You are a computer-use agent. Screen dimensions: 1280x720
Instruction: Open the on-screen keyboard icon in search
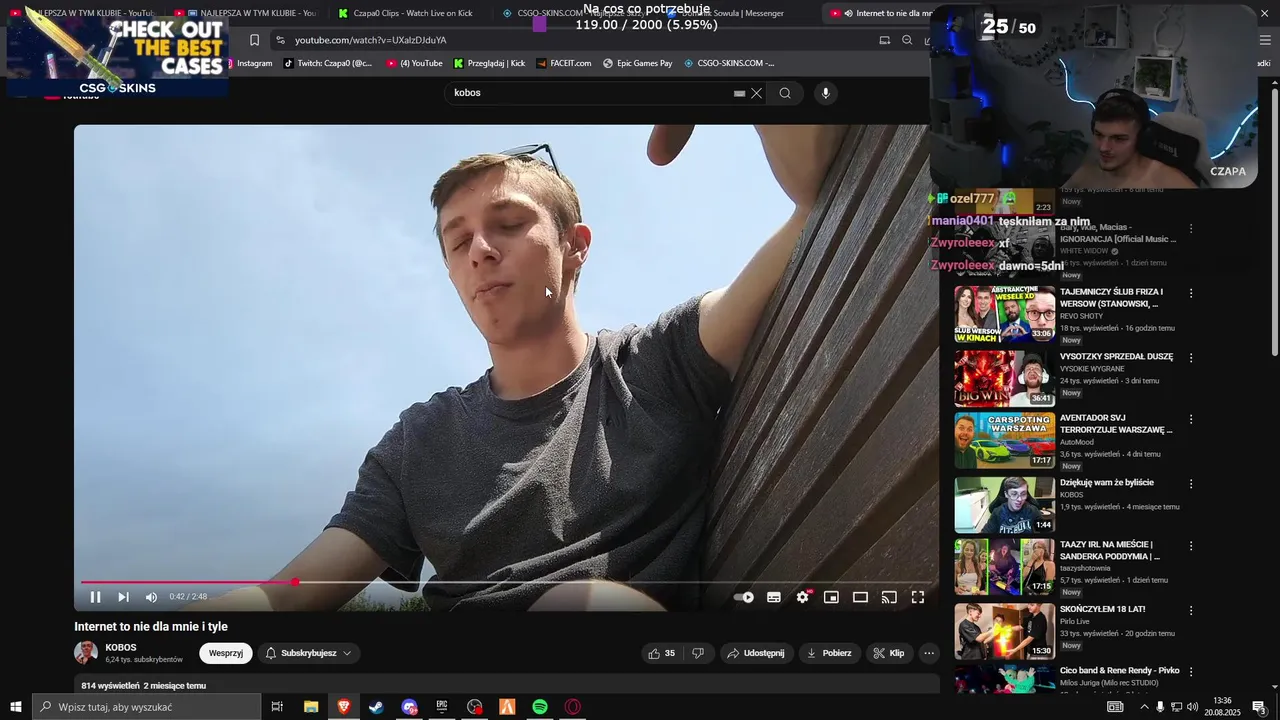[x=739, y=93]
